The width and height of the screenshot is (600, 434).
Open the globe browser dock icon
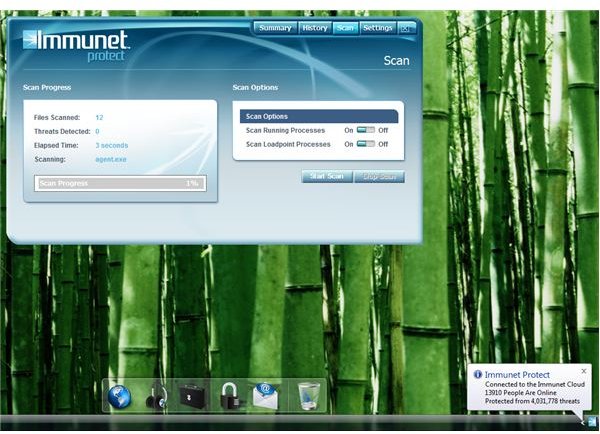[x=119, y=396]
